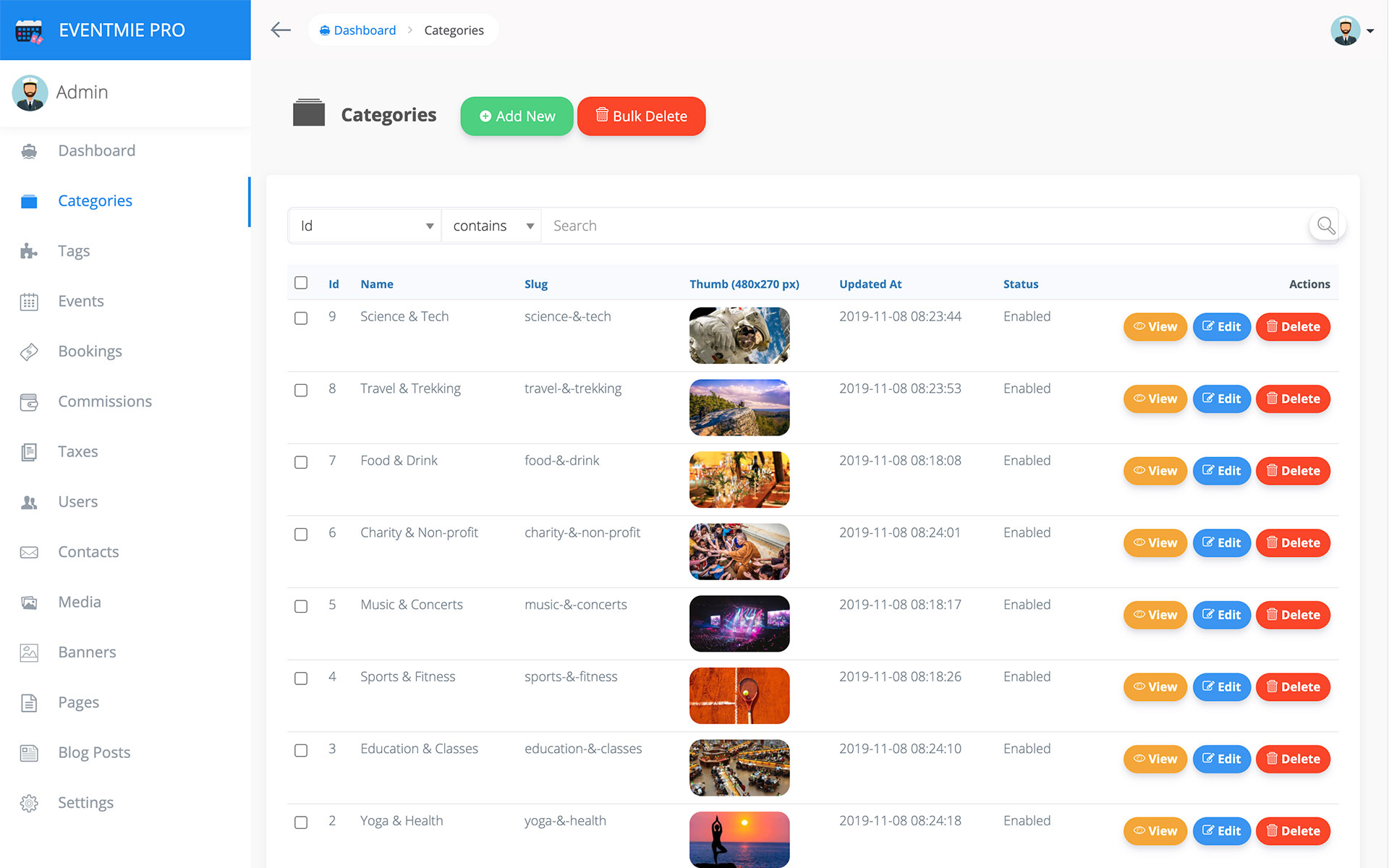Click the Bookings ticket icon in sidebar

click(29, 352)
